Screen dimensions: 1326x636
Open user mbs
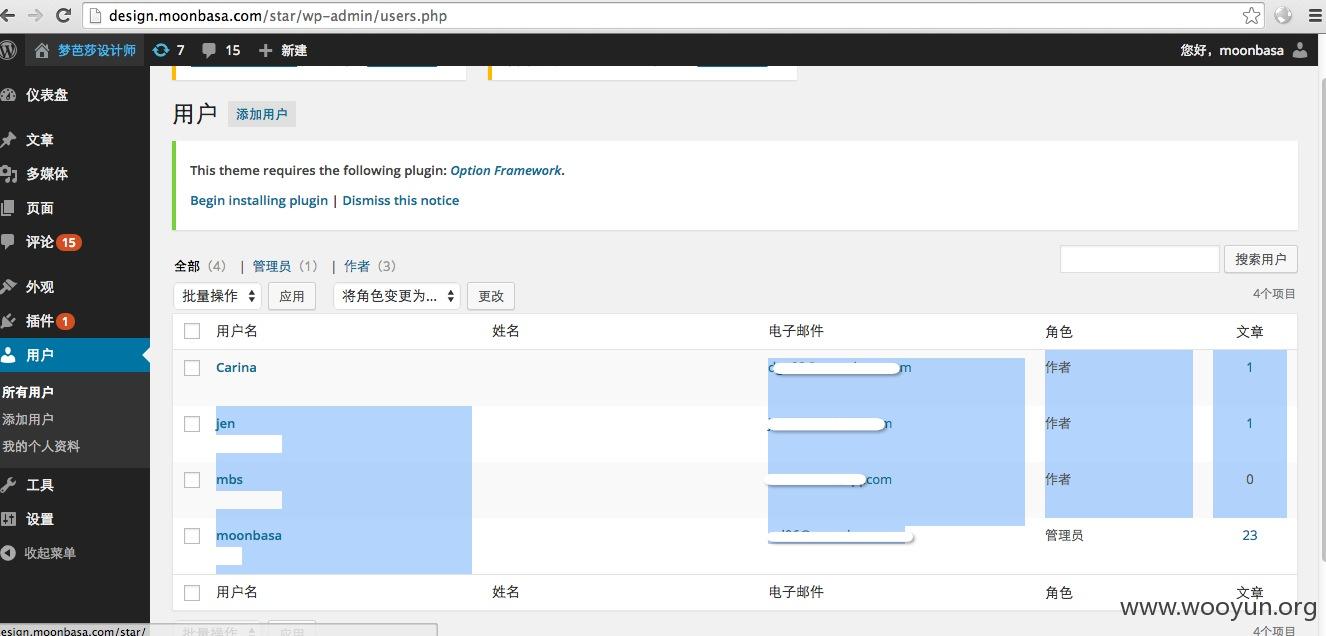[229, 479]
